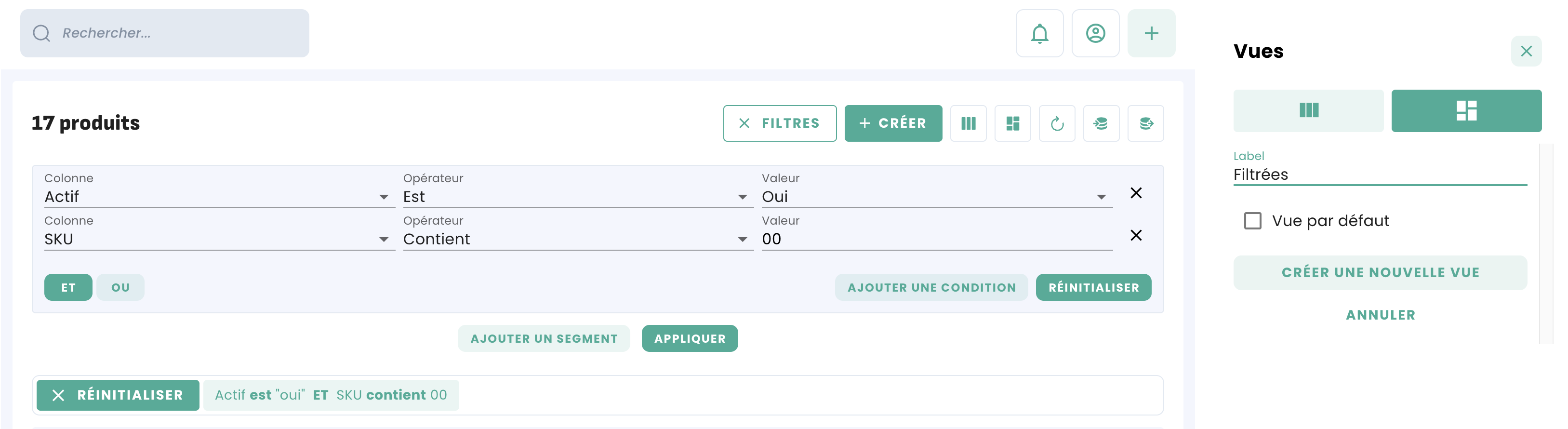Click Créer une nouvelle vue button
This screenshot has height=429, width=1568.
click(x=1380, y=273)
